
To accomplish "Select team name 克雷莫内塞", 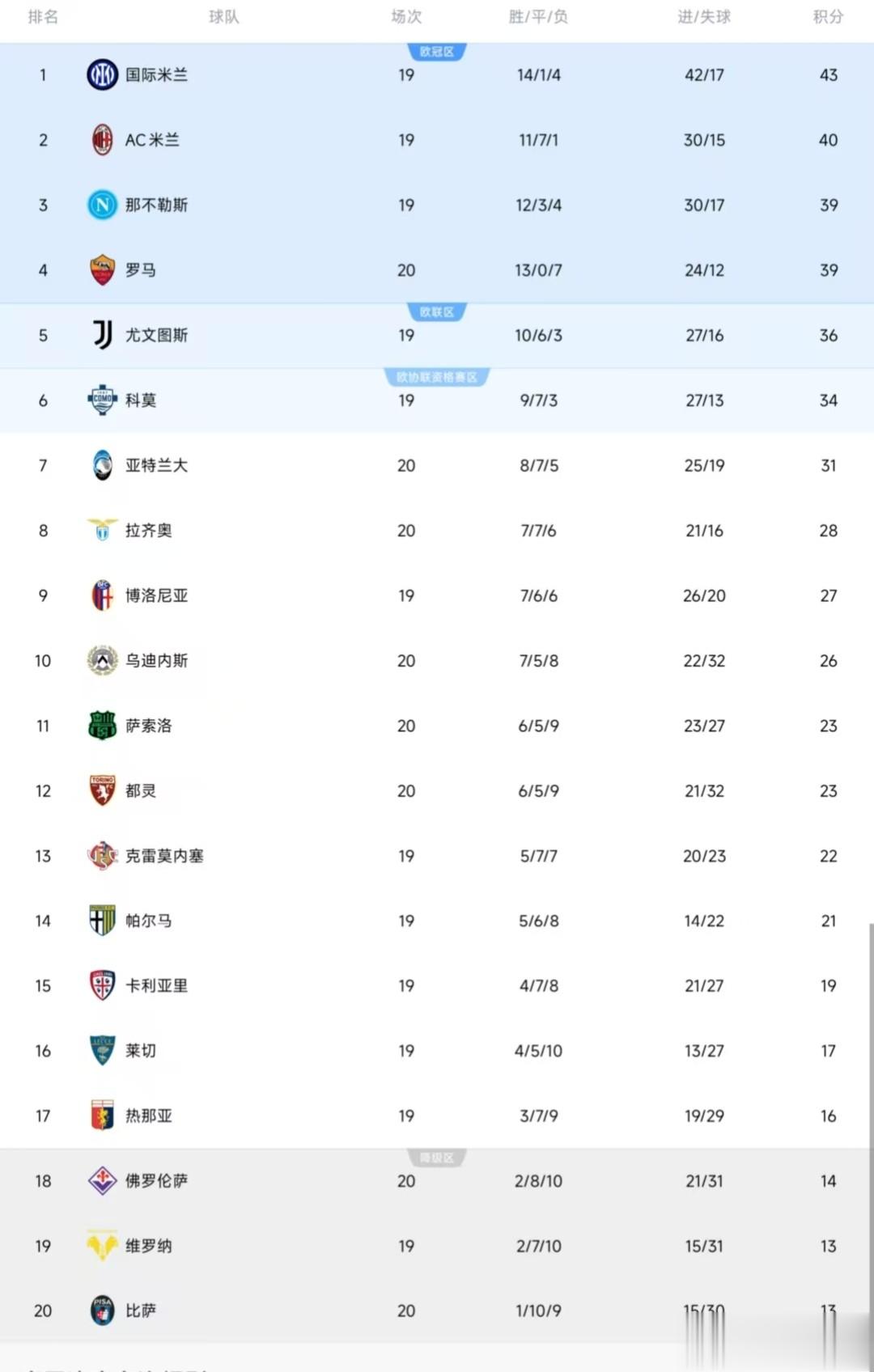I will [164, 856].
